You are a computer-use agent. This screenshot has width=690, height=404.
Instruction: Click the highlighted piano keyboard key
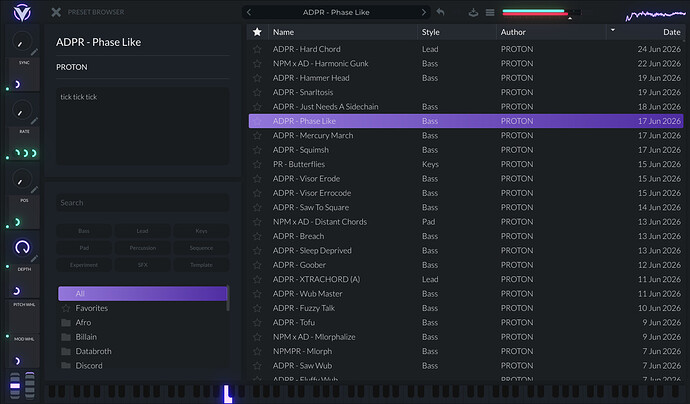click(227, 394)
